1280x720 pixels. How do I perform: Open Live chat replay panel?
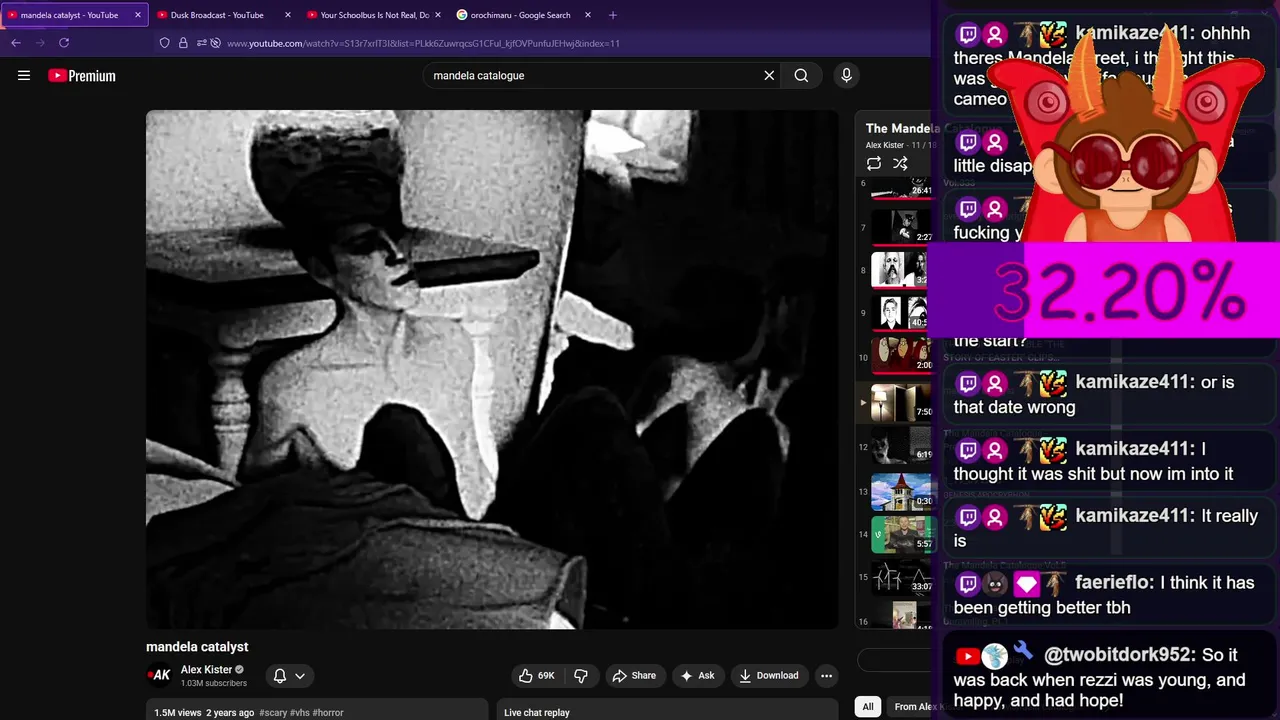[667, 710]
